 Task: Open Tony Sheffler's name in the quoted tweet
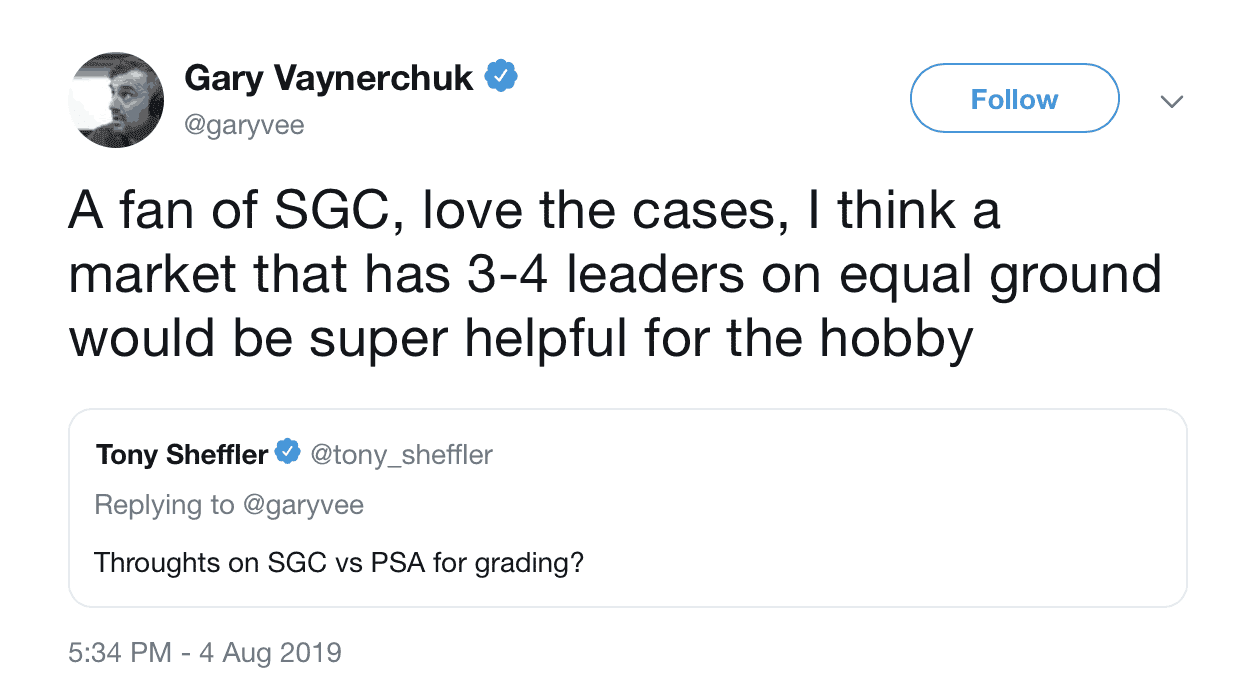[x=181, y=455]
